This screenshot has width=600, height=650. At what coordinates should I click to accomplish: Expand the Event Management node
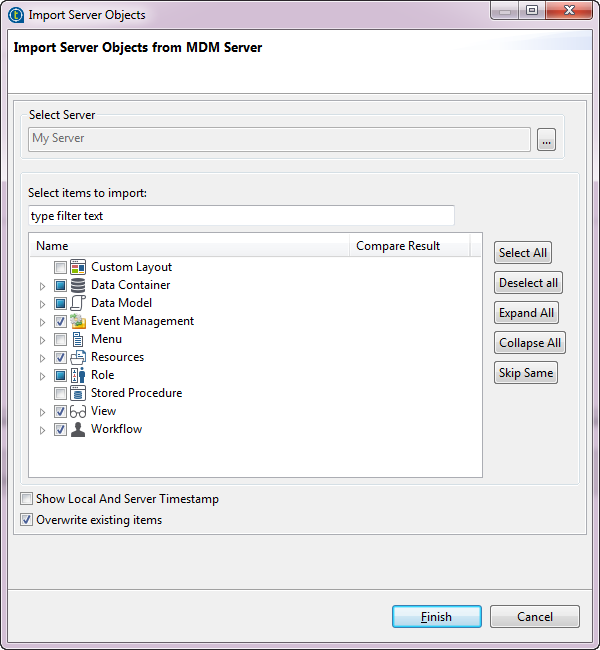(x=42, y=322)
